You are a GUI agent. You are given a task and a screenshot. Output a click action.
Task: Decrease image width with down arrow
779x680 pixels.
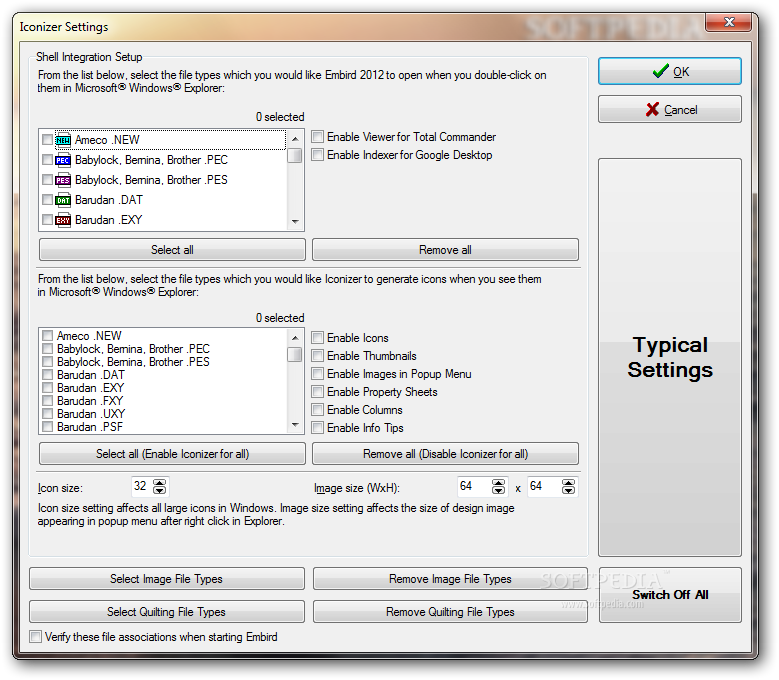(498, 491)
